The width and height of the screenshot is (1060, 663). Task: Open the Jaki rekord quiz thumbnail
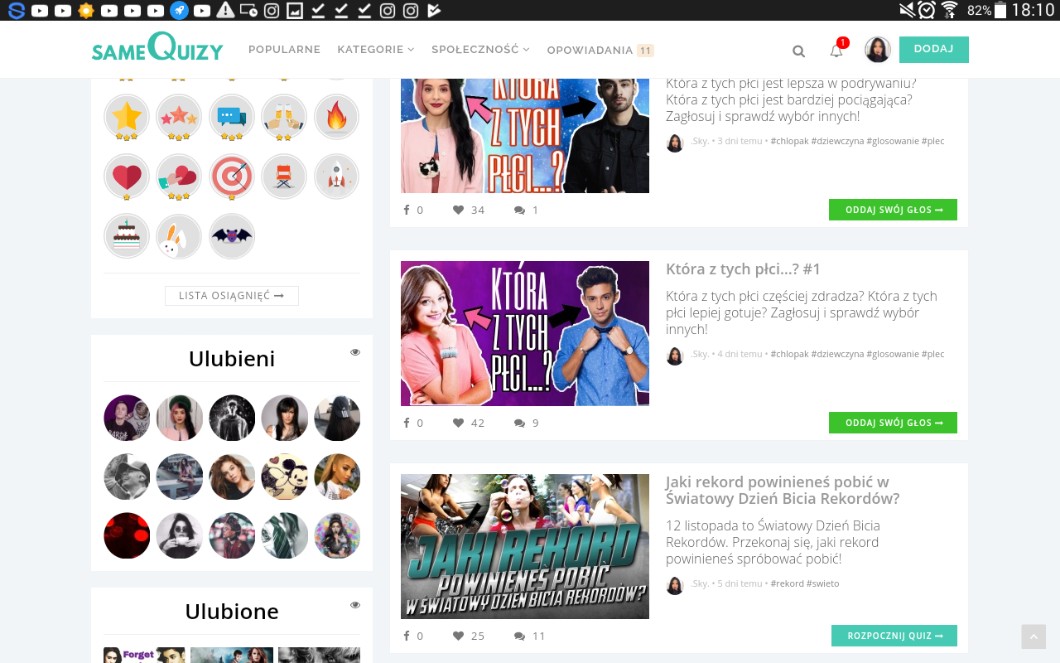pos(525,546)
